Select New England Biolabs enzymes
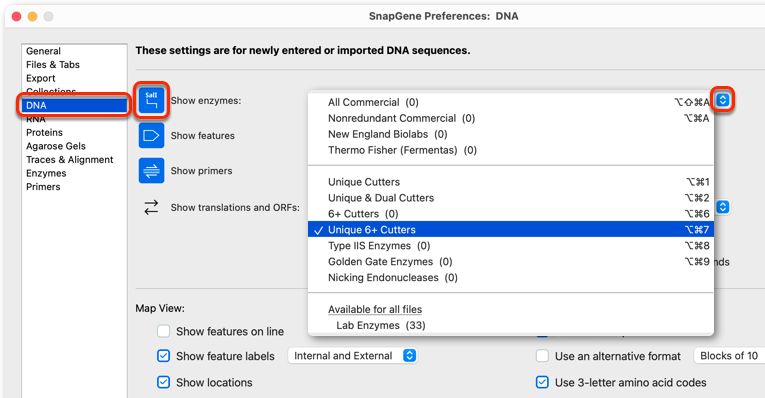This screenshot has width=765, height=398. (511, 134)
